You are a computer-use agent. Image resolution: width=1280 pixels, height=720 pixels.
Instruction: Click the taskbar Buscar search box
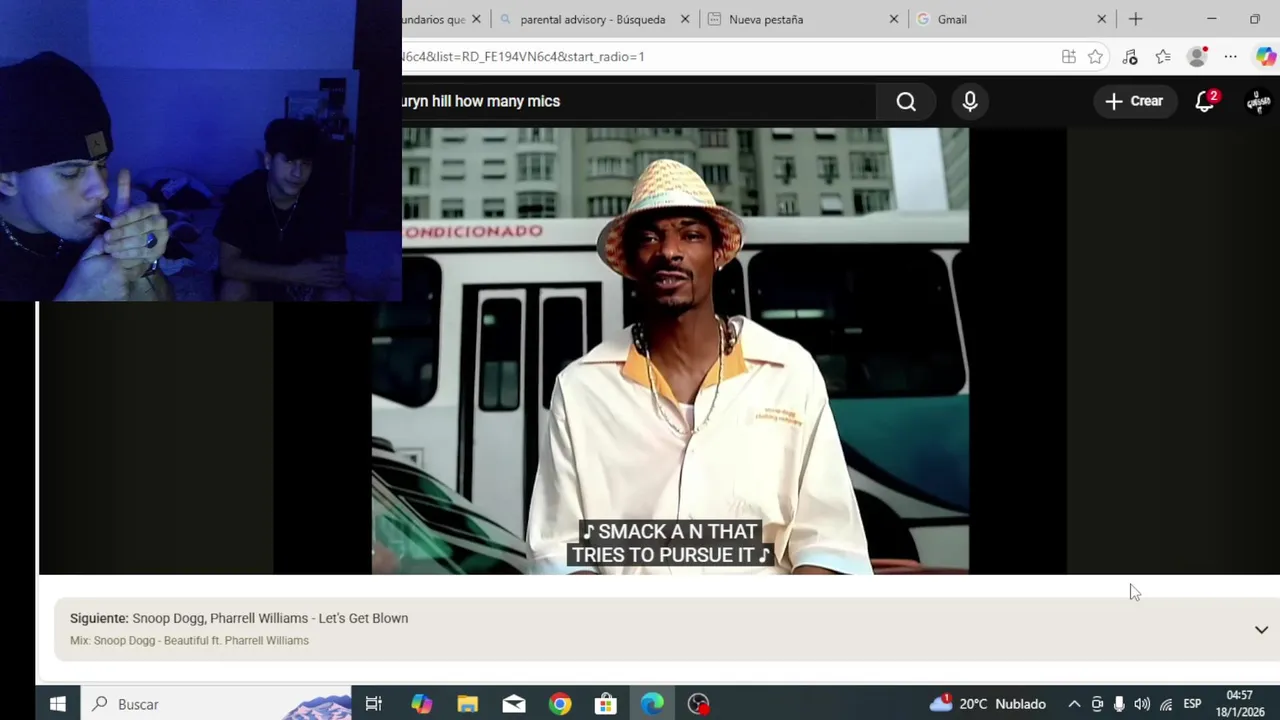click(x=216, y=704)
